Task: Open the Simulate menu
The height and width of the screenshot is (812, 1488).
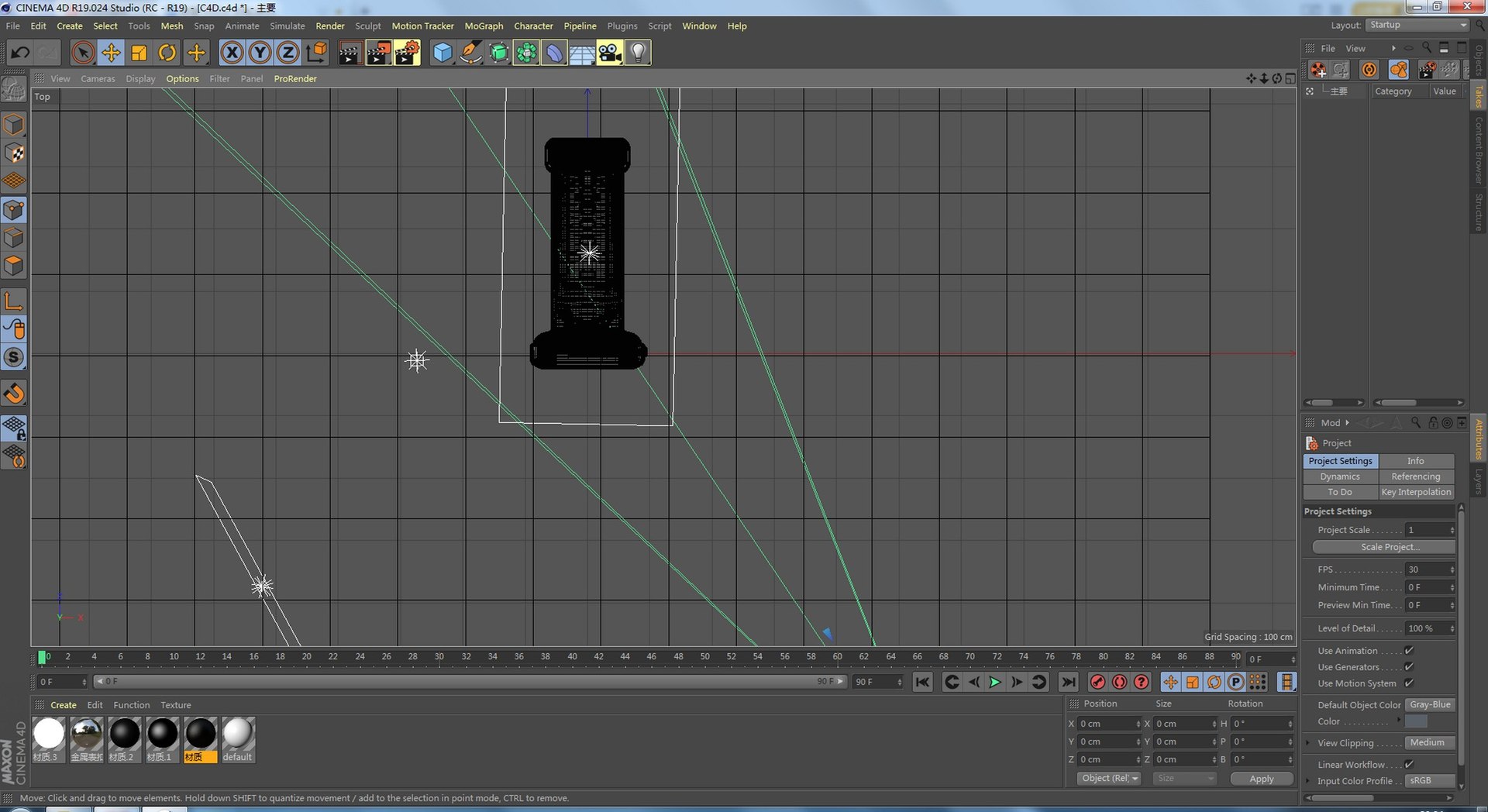Action: pyautogui.click(x=287, y=26)
